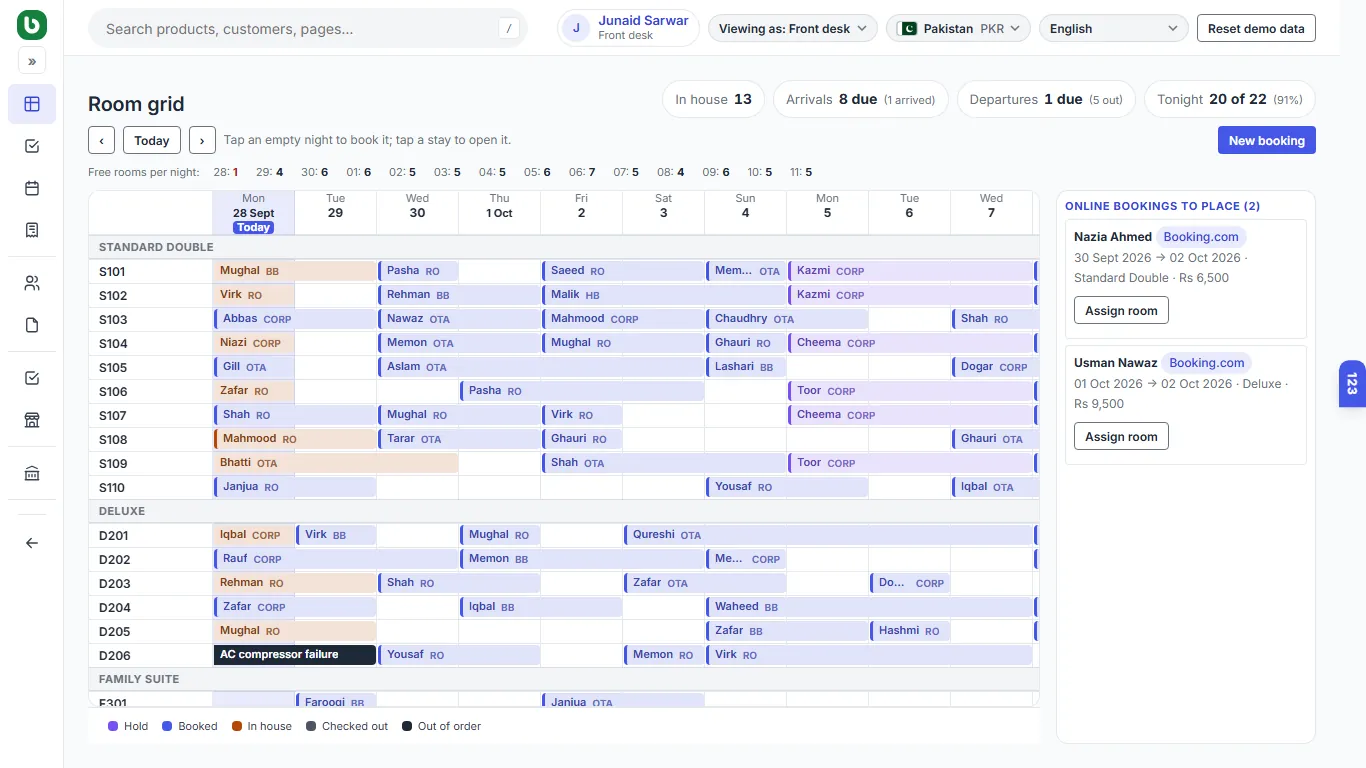
Task: Open Qureshi OTA stay in room D201
Action: 829,535
